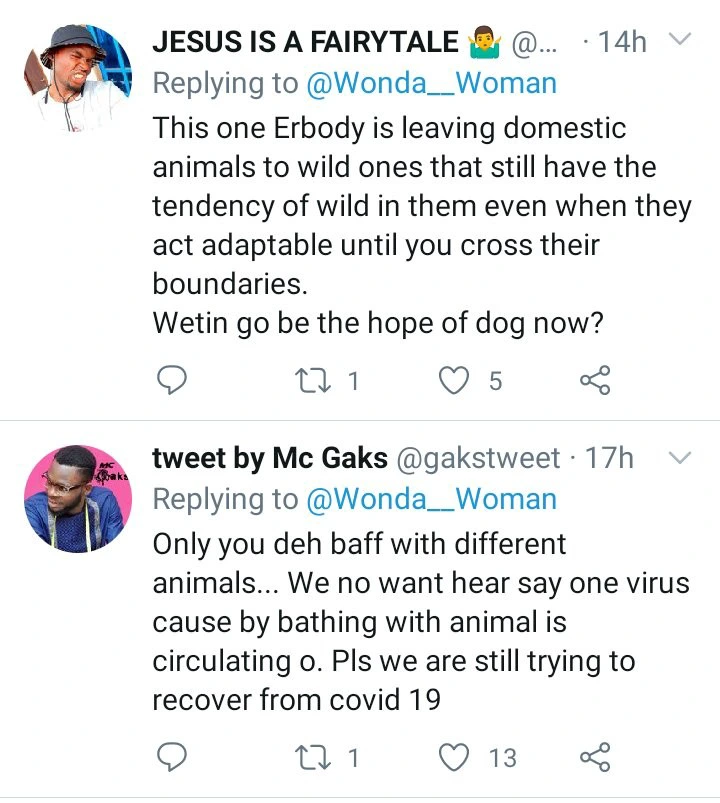The image size is (720, 803).
Task: Open options chevron on the 17h tweet
Action: click(x=679, y=458)
